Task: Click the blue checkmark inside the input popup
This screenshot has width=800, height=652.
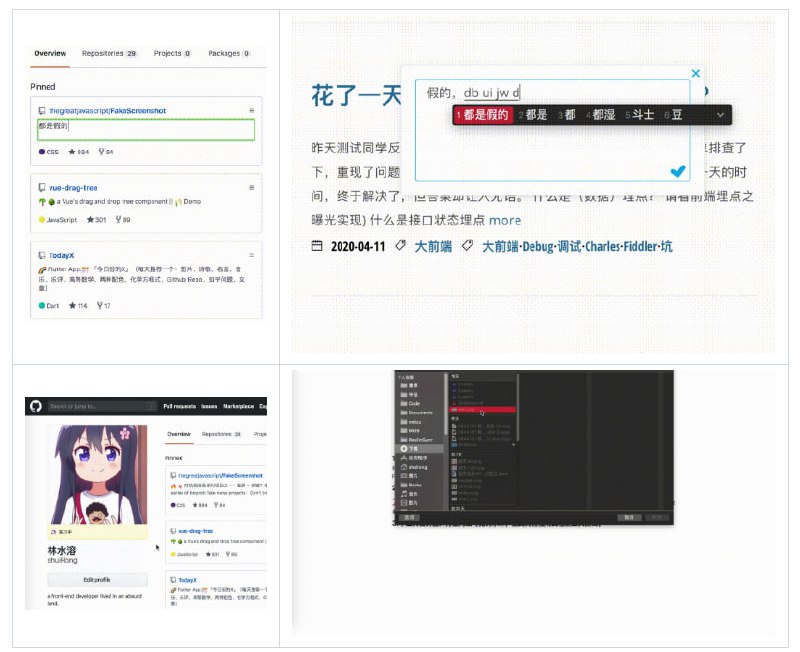Action: [x=677, y=172]
